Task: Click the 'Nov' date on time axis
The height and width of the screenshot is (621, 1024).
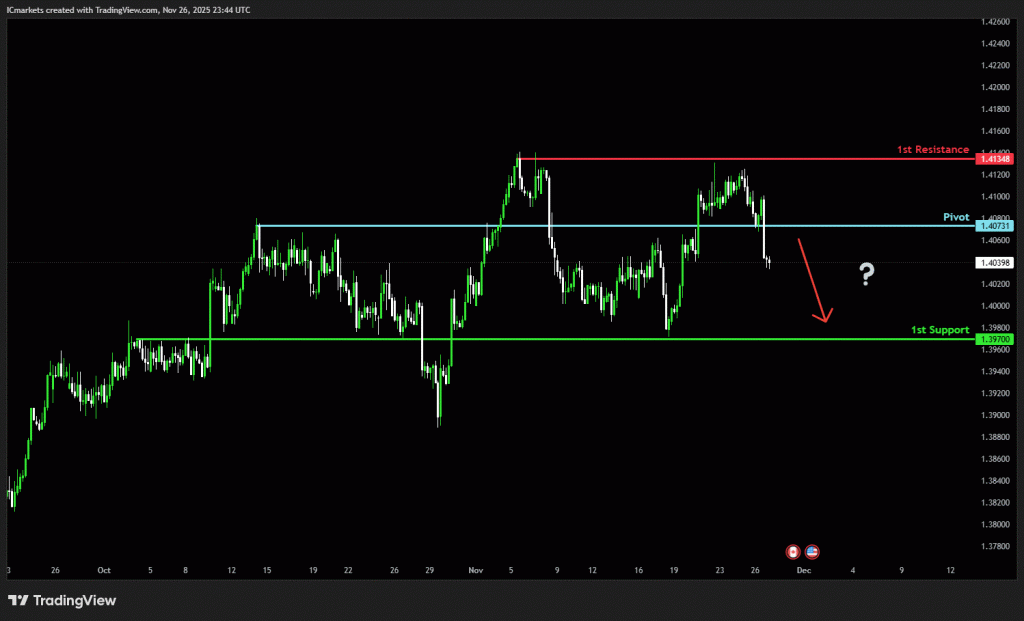Action: point(475,570)
